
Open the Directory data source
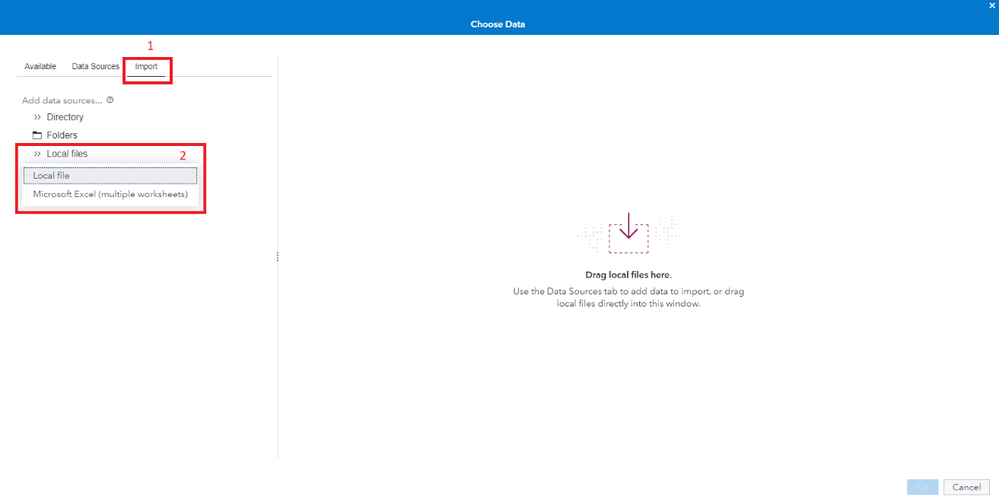tap(65, 117)
